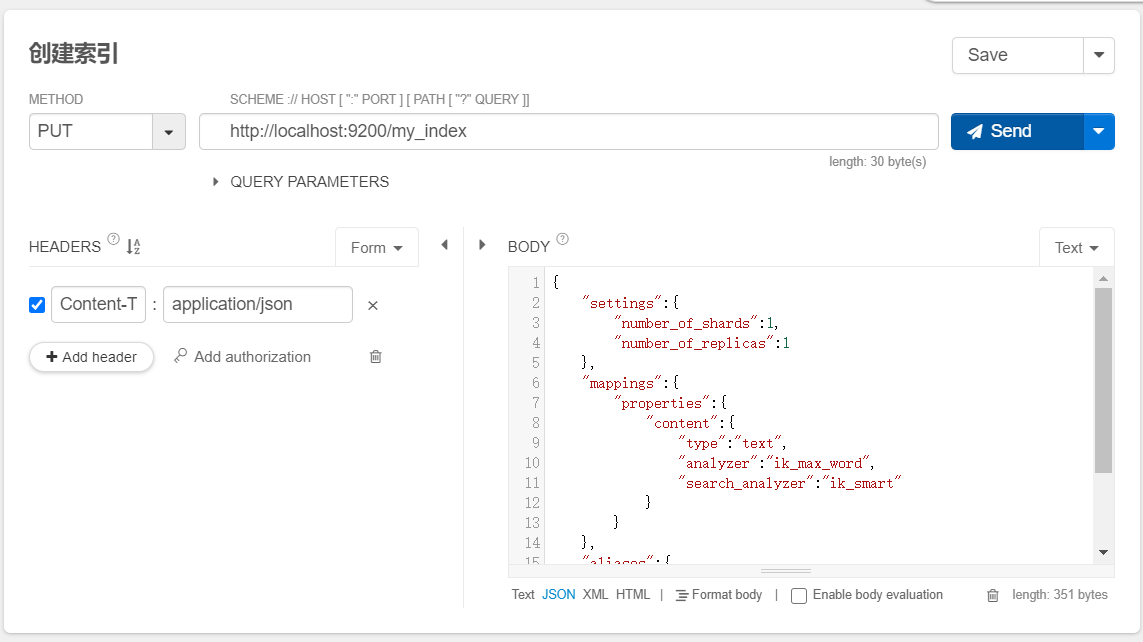
Task: Collapse the headers panel with left arrow
Action: tap(444, 245)
